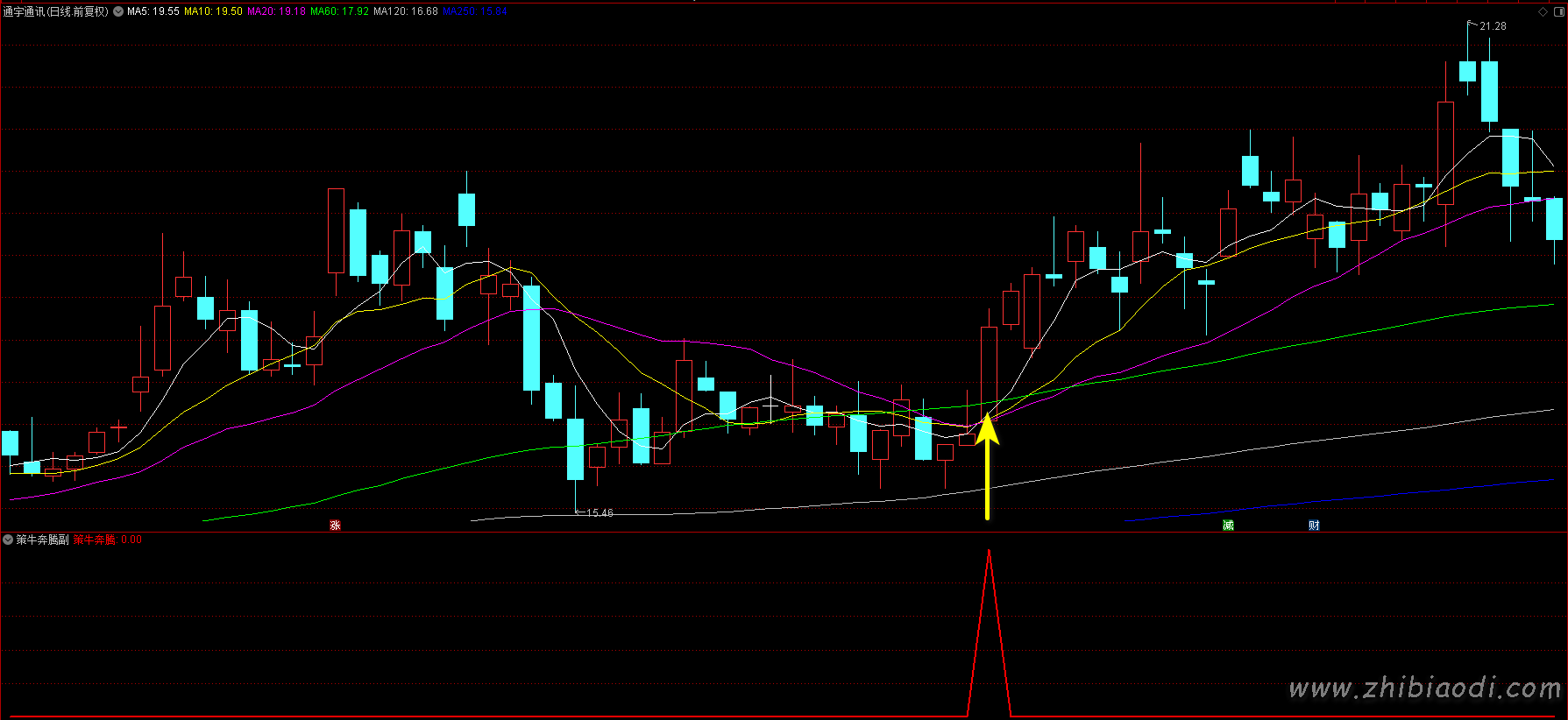Toggle the side panel icon at top right
This screenshot has height=720, width=1568.
pyautogui.click(x=1557, y=11)
